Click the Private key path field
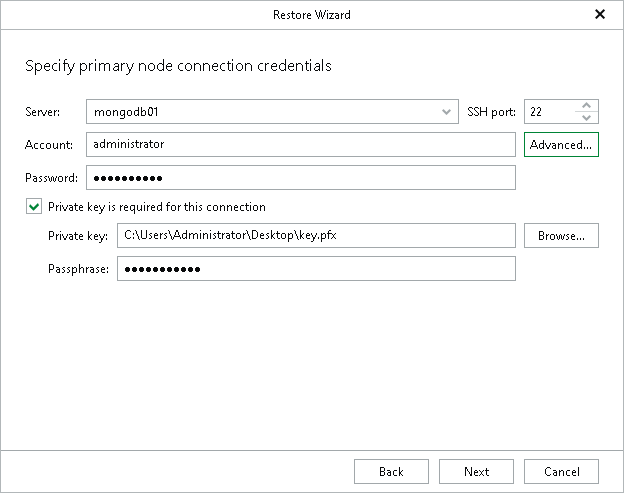 click(316, 236)
